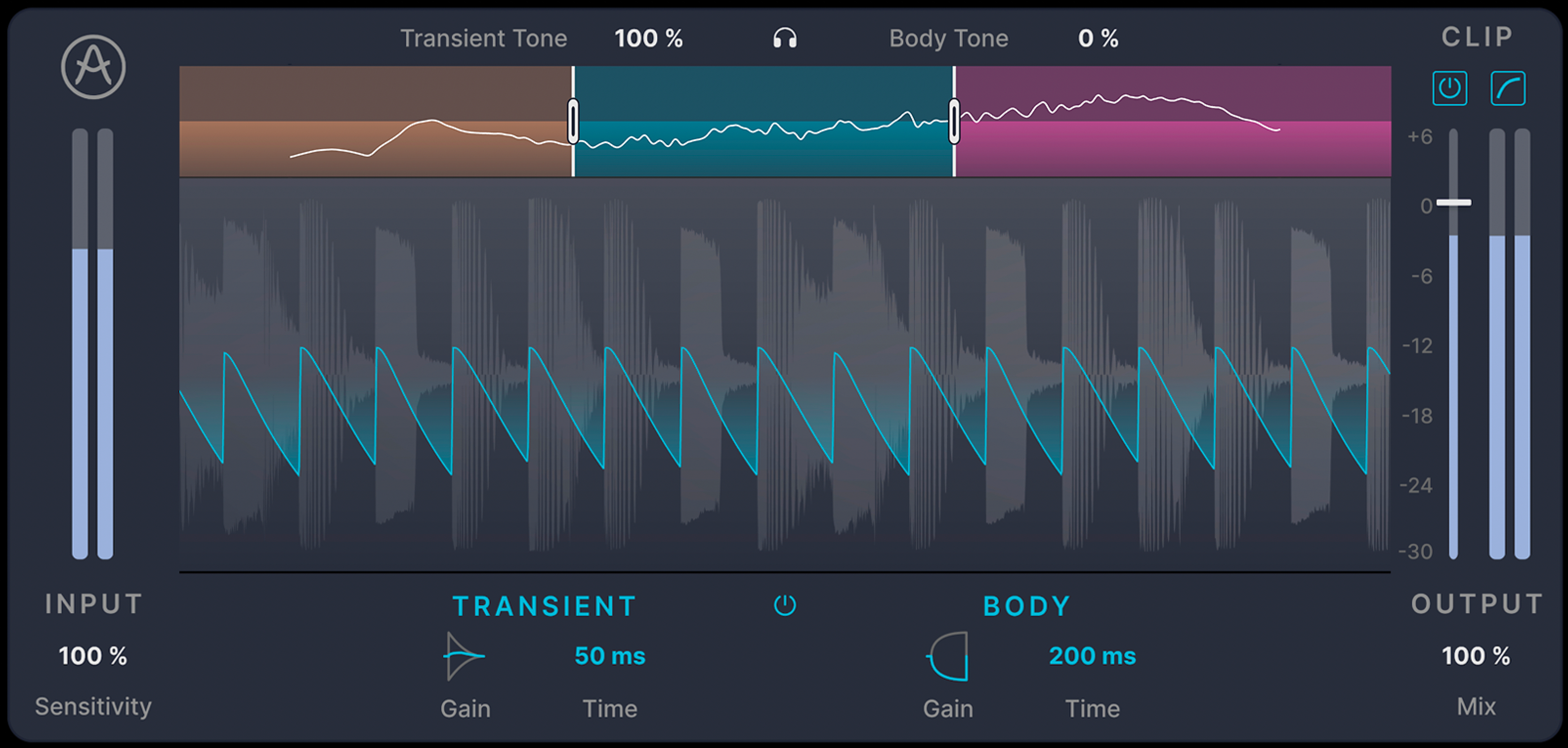Screen dimensions: 1568x748
Task: Click the Transient Tone 100 % value
Action: coord(648,38)
